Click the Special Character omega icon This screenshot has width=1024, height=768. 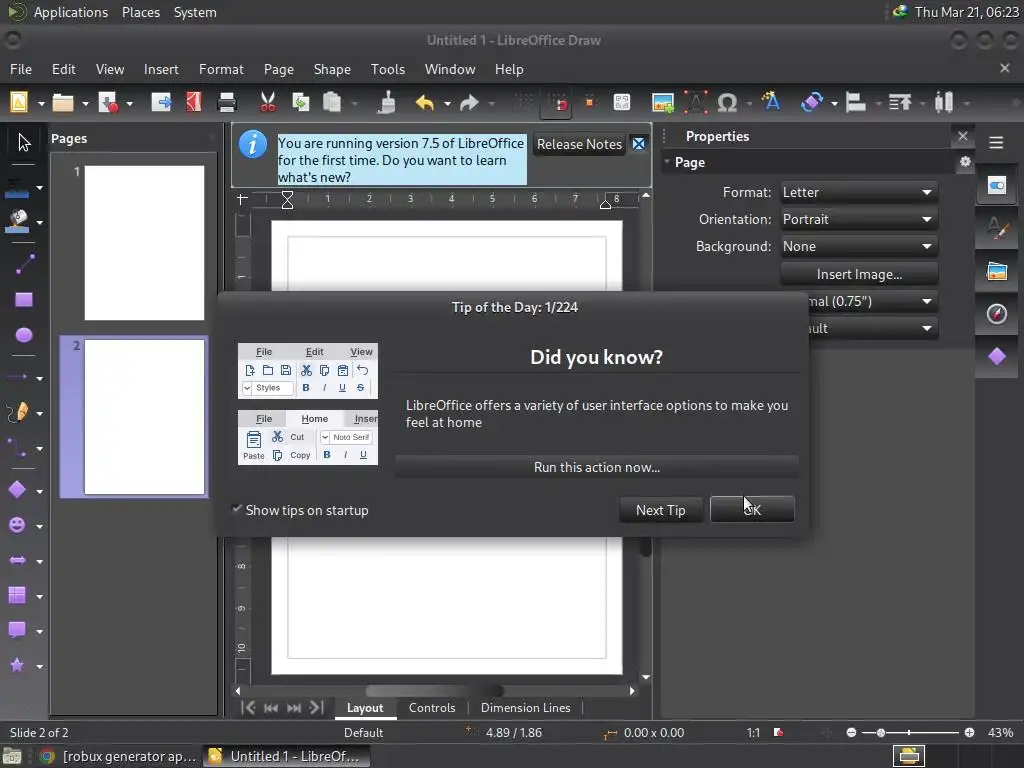pos(727,103)
